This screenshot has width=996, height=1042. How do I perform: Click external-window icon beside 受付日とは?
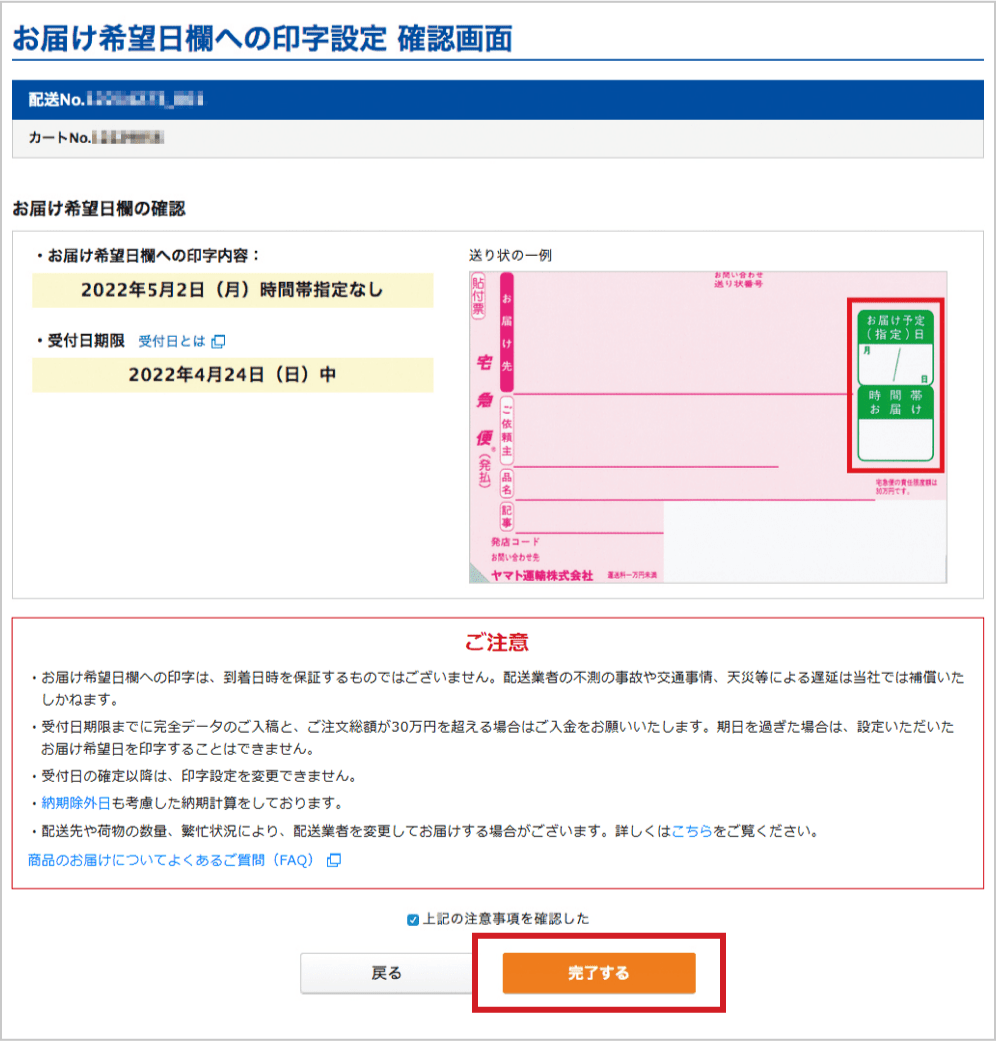pyautogui.click(x=218, y=342)
